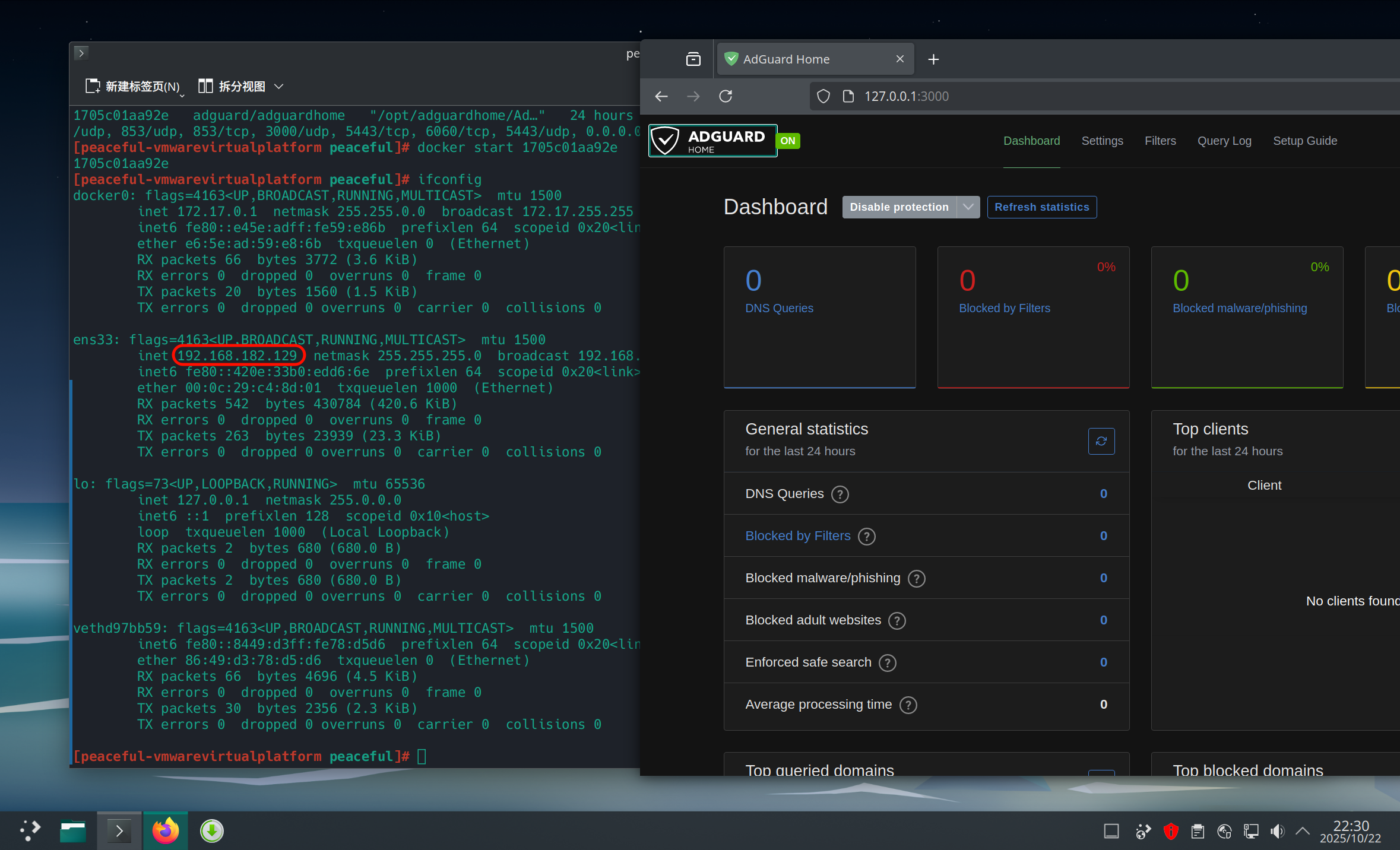This screenshot has height=850, width=1400.
Task: Click the Firefox view tabs icon
Action: point(693,59)
